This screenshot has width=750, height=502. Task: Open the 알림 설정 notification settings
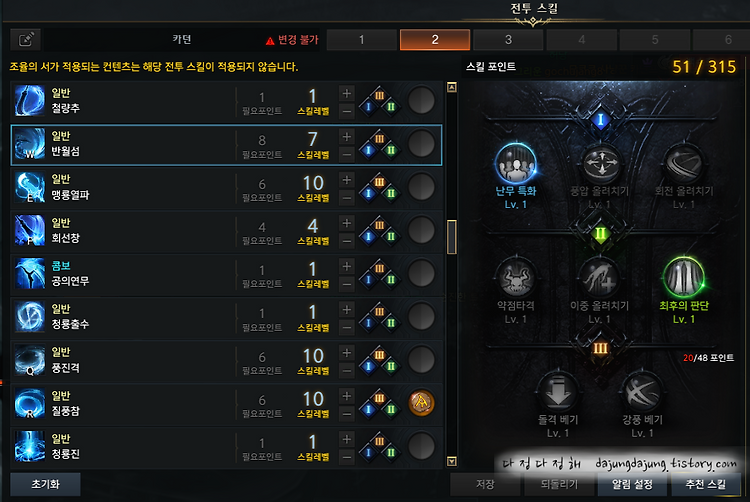pyautogui.click(x=632, y=484)
